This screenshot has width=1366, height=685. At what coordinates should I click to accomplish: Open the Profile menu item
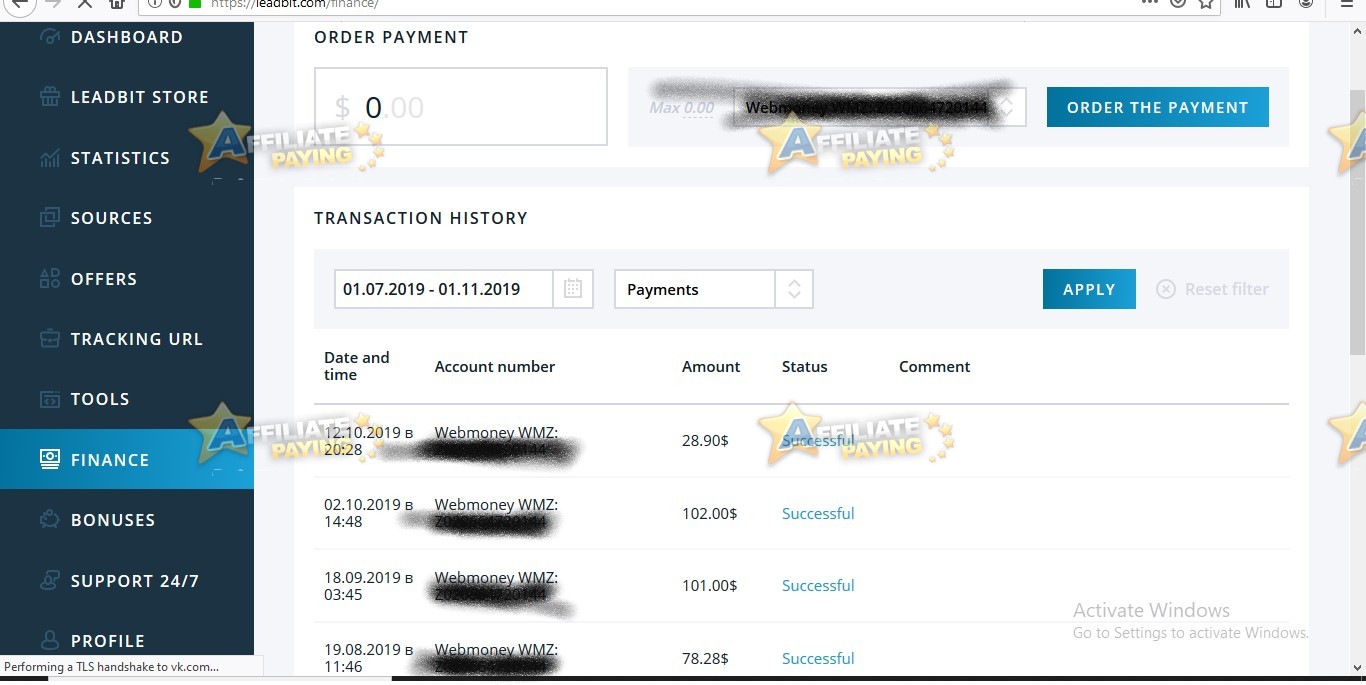click(x=127, y=640)
